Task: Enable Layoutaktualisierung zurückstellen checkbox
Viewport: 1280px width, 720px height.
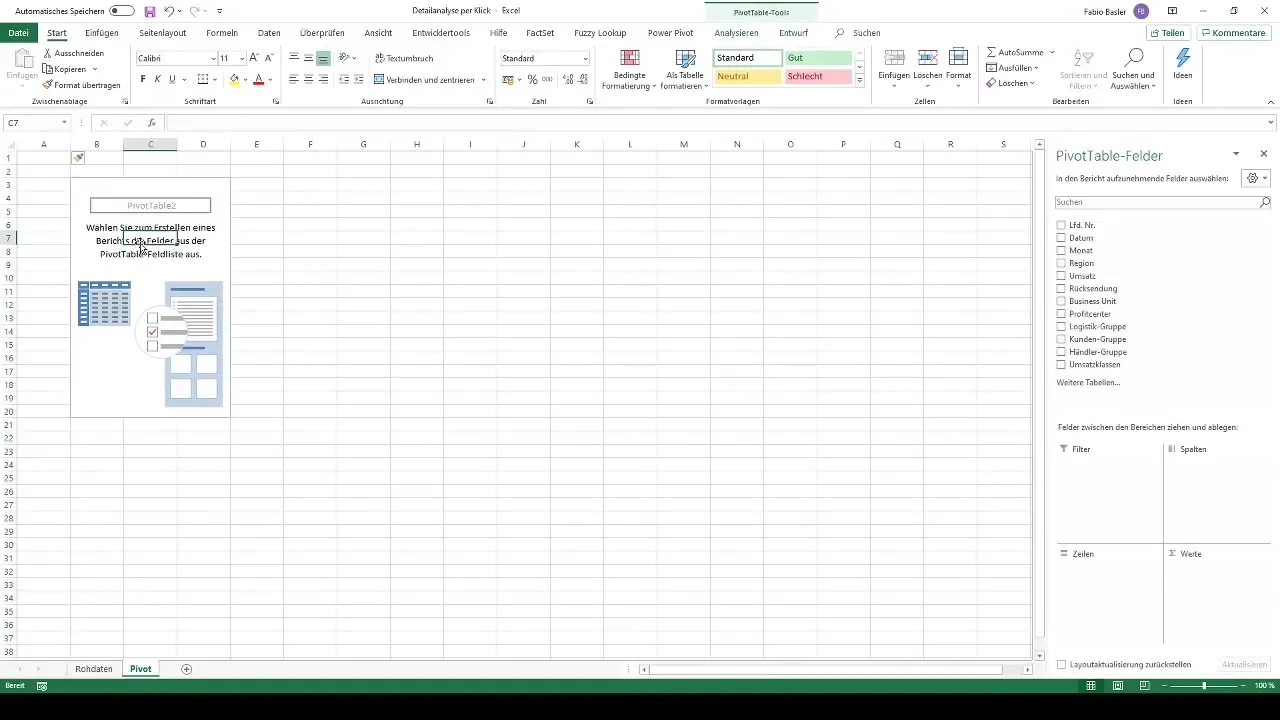Action: pos(1061,664)
